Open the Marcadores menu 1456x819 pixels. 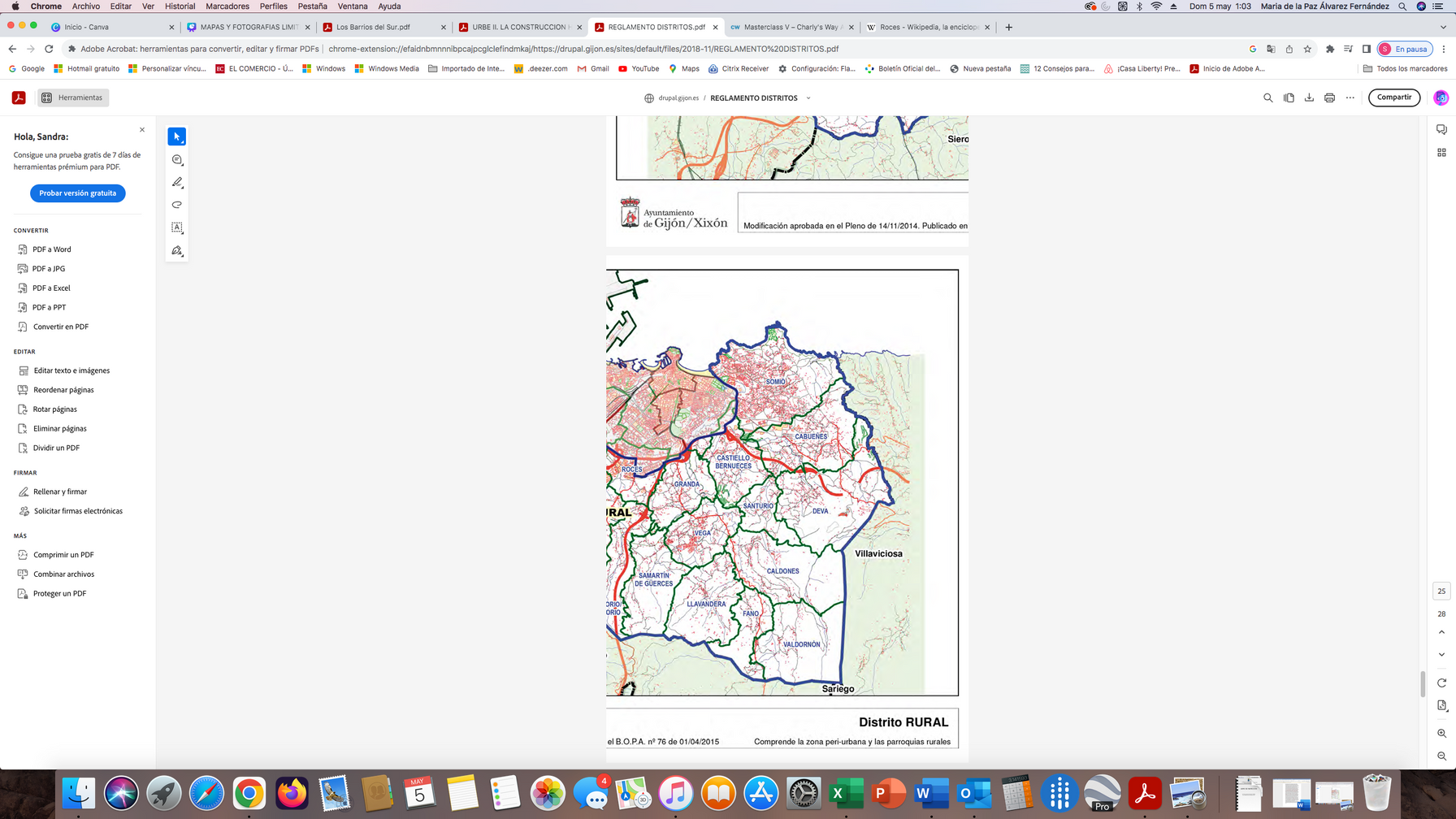tap(227, 6)
